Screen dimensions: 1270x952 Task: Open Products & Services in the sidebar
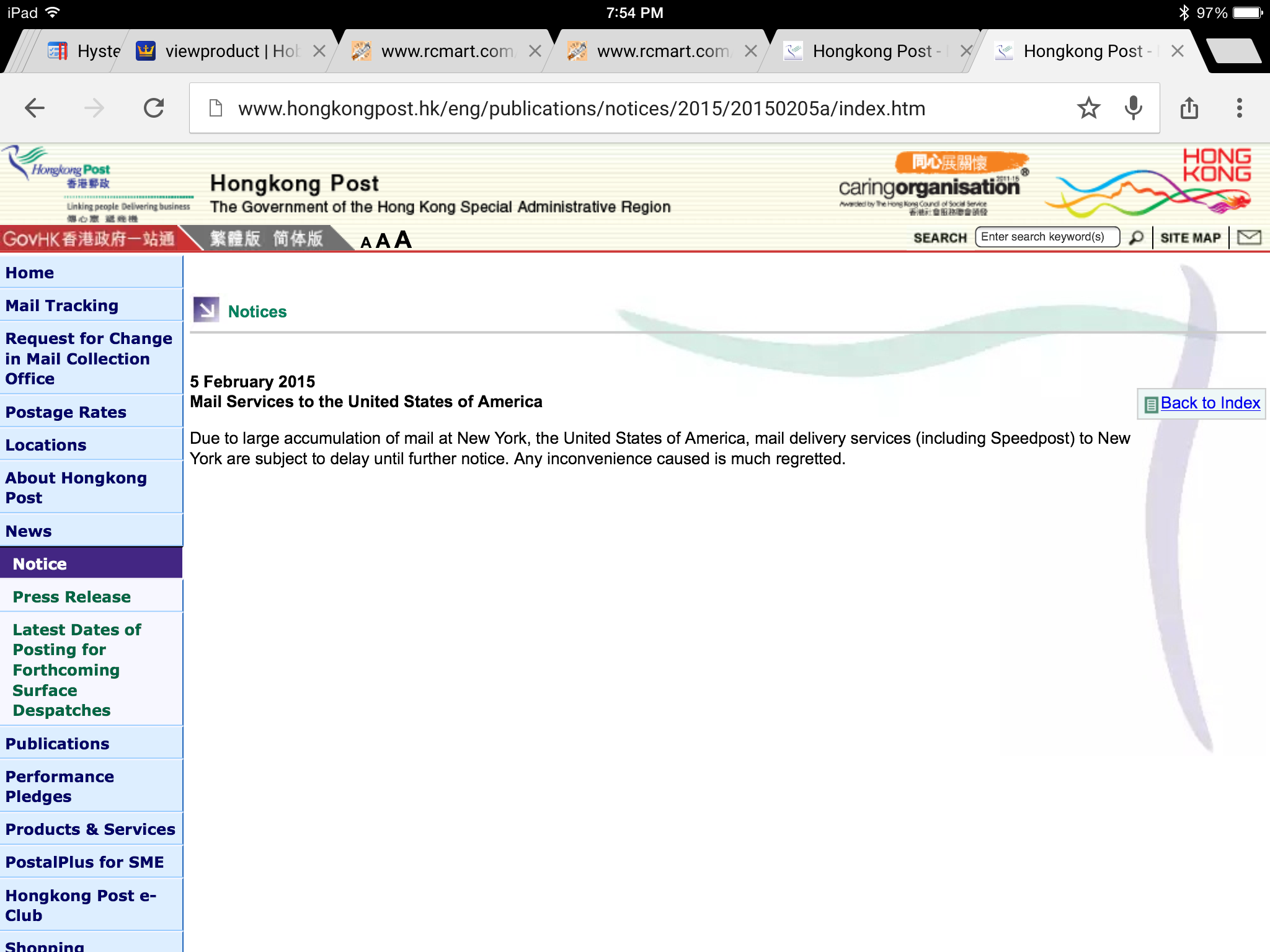(x=91, y=829)
